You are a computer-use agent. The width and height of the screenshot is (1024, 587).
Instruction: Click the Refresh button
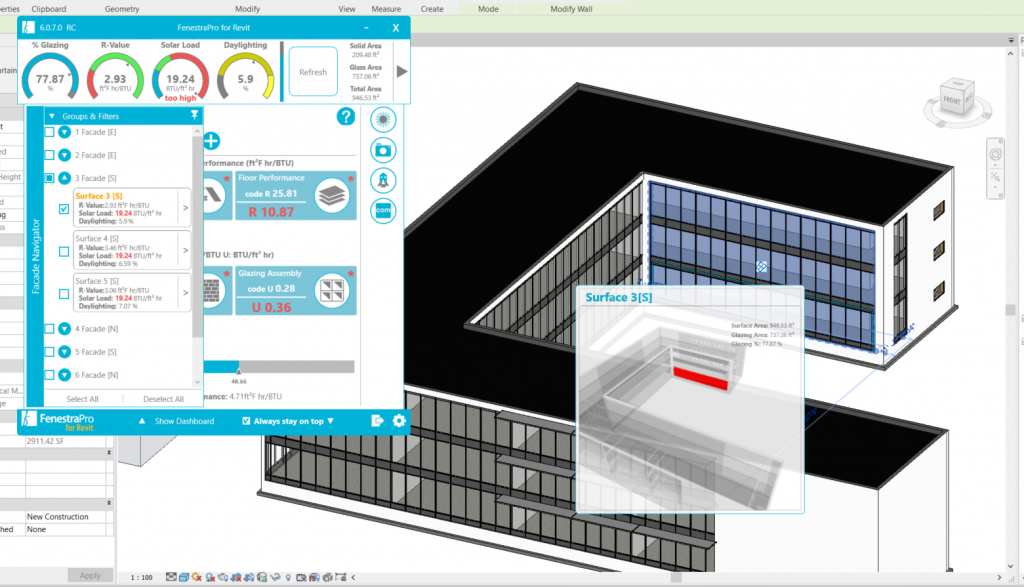pyautogui.click(x=313, y=72)
